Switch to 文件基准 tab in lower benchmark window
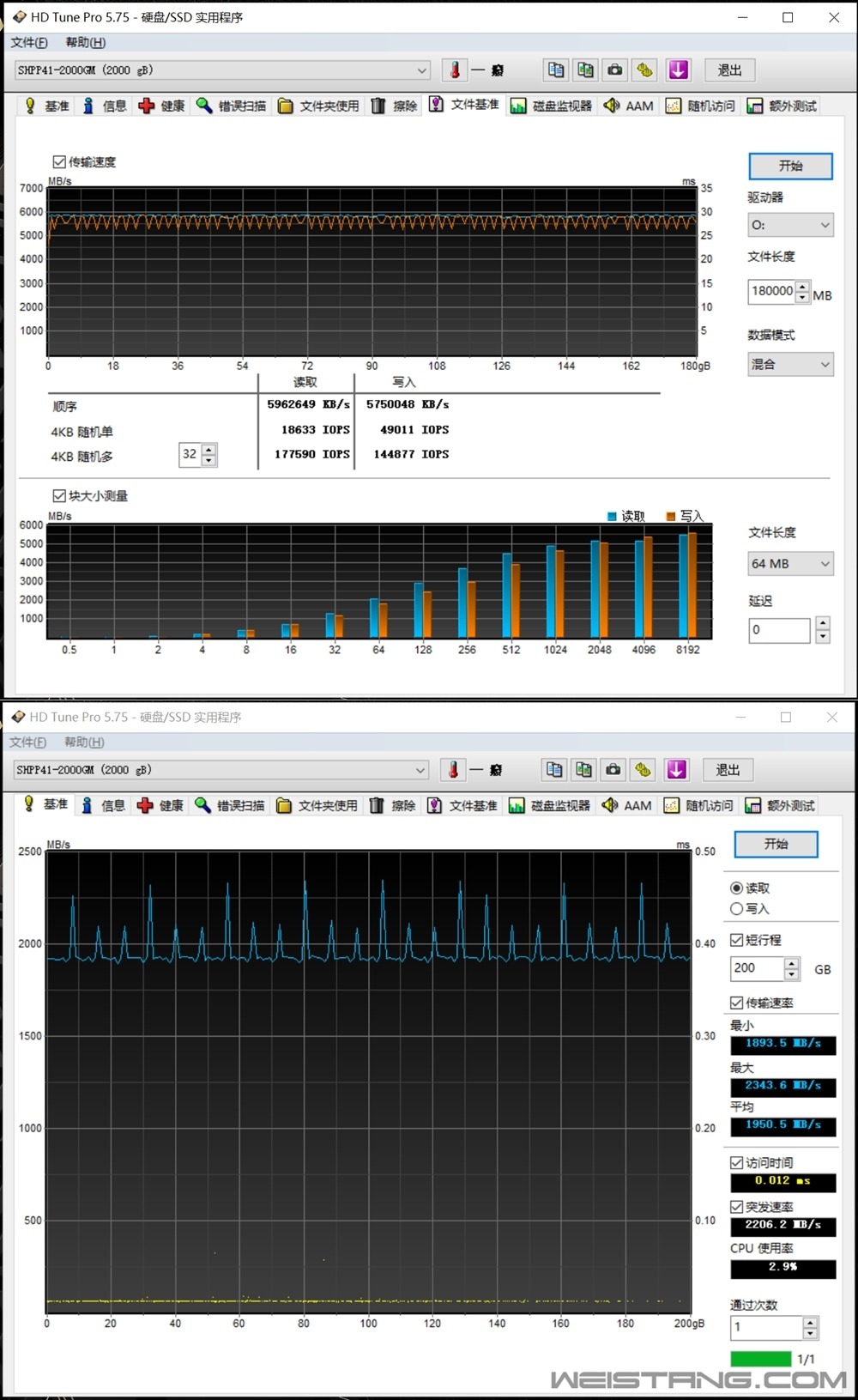Screen dimensions: 858x1400 [x=463, y=805]
